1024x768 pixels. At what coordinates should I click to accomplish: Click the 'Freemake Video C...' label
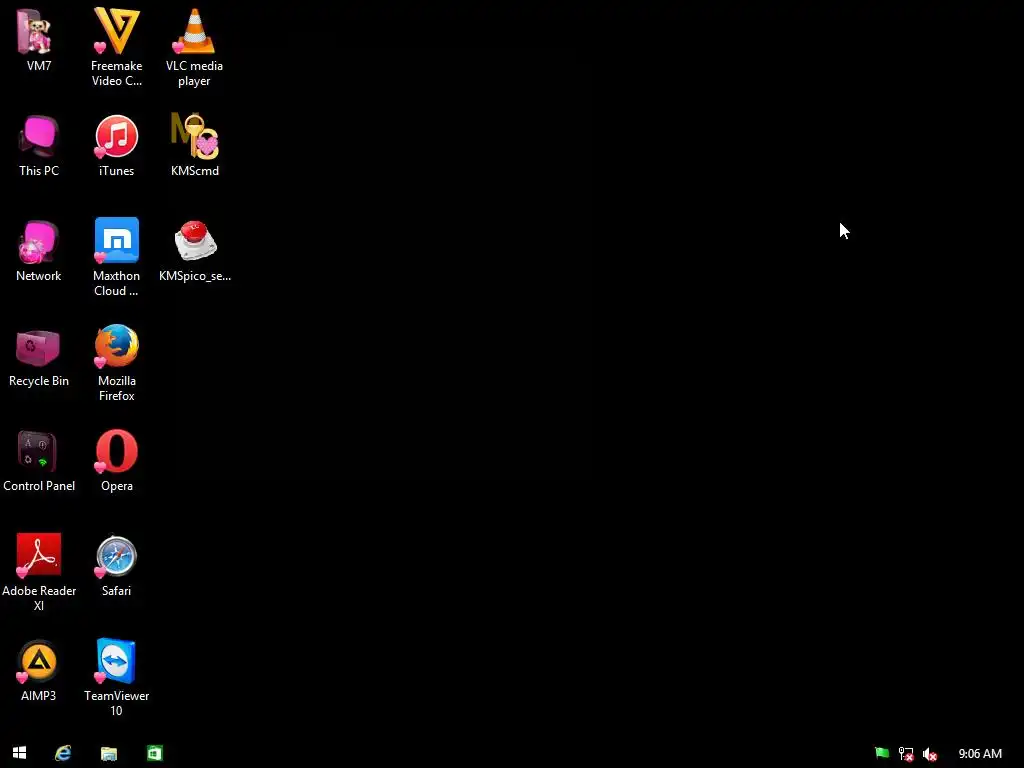116,73
